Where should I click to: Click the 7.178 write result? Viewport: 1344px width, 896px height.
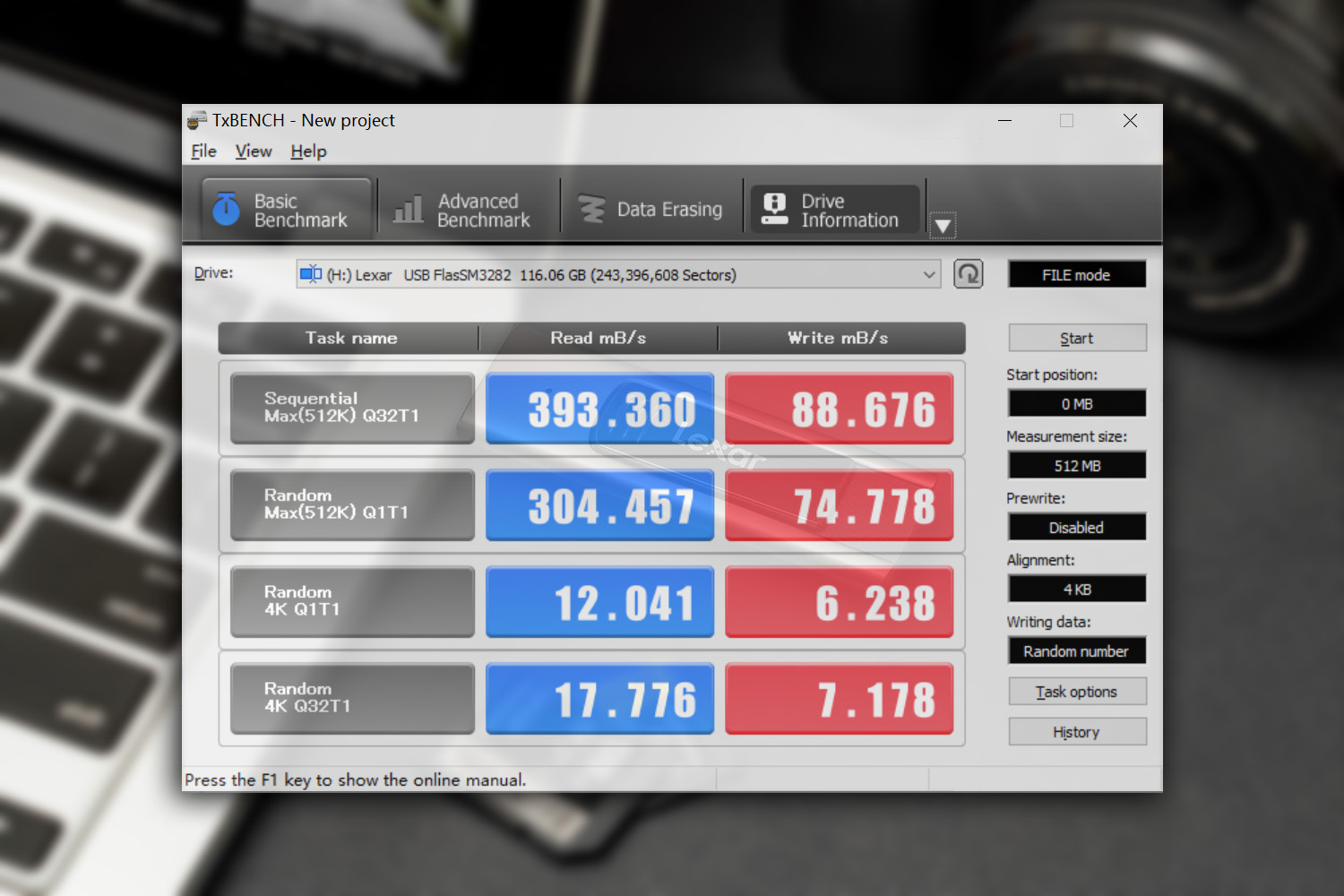pyautogui.click(x=840, y=699)
